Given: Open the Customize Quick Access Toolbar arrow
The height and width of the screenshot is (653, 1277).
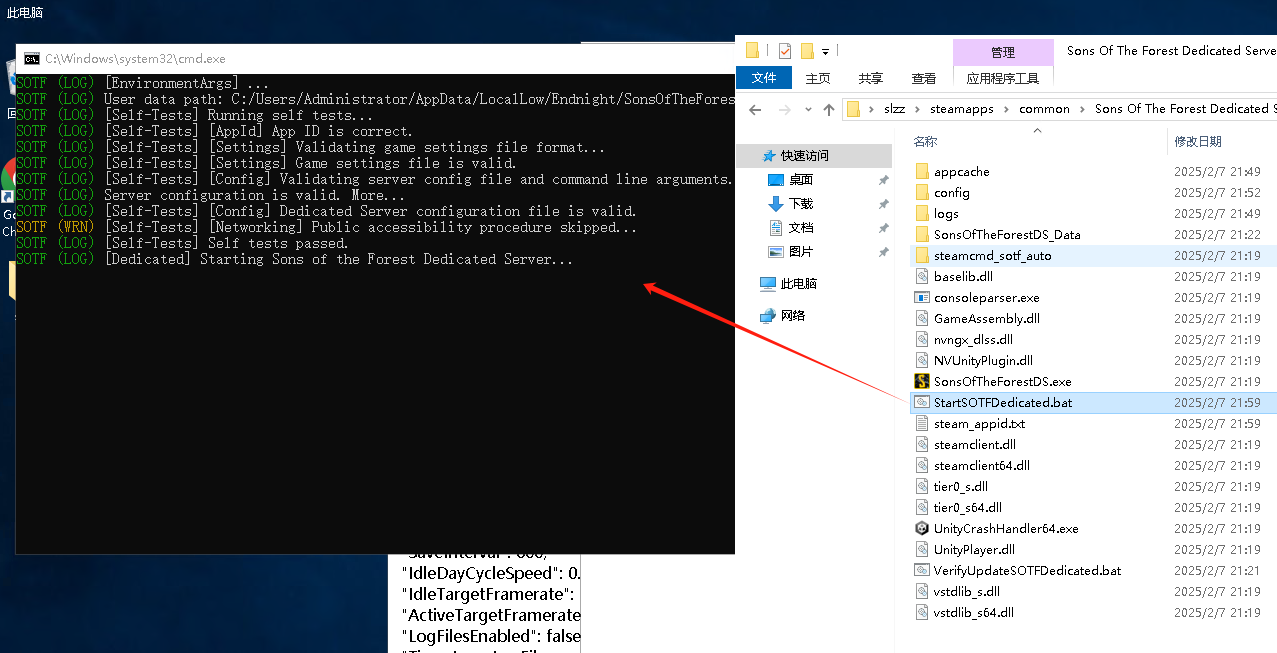Looking at the screenshot, I should coord(826,51).
